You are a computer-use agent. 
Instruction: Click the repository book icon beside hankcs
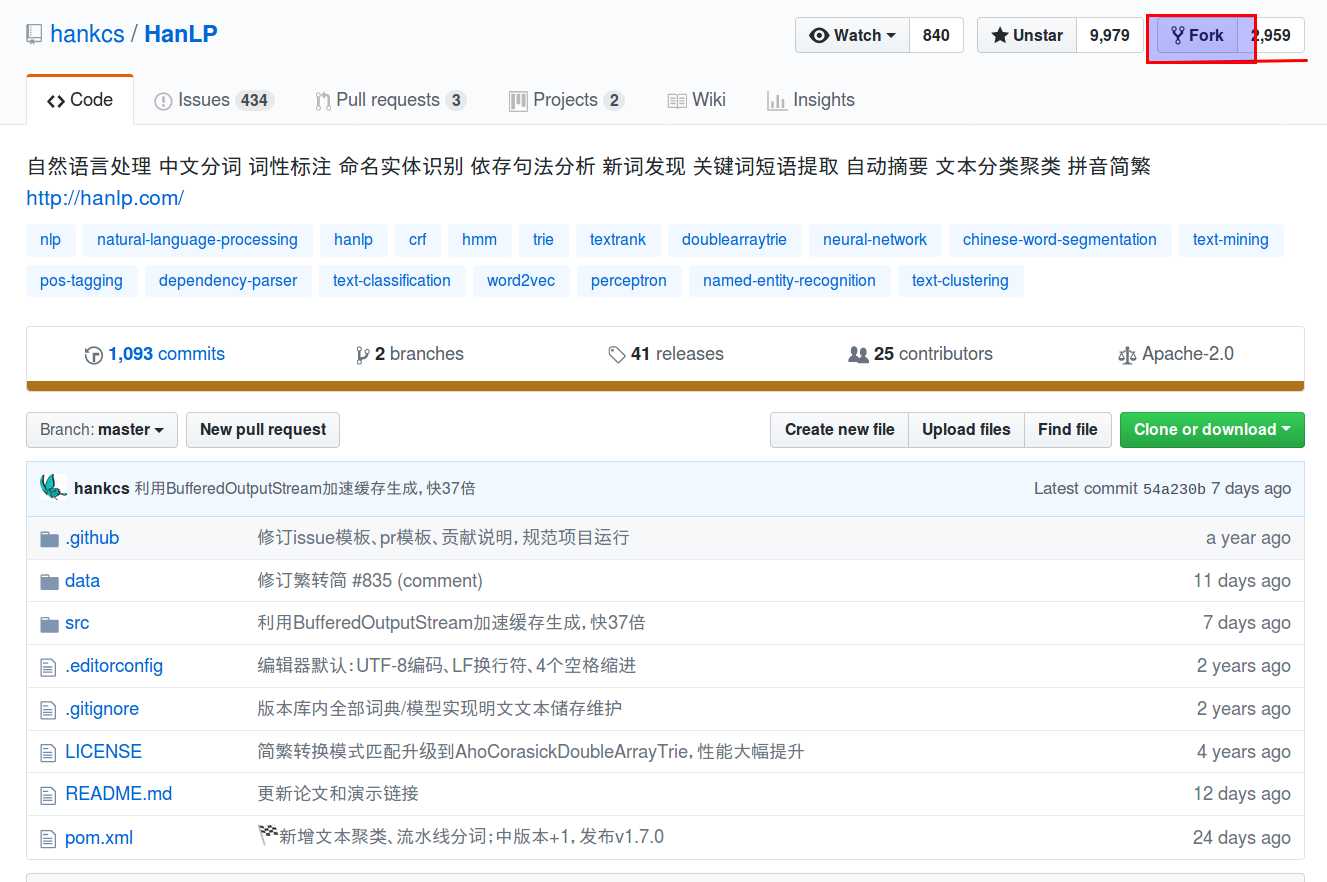coord(34,35)
